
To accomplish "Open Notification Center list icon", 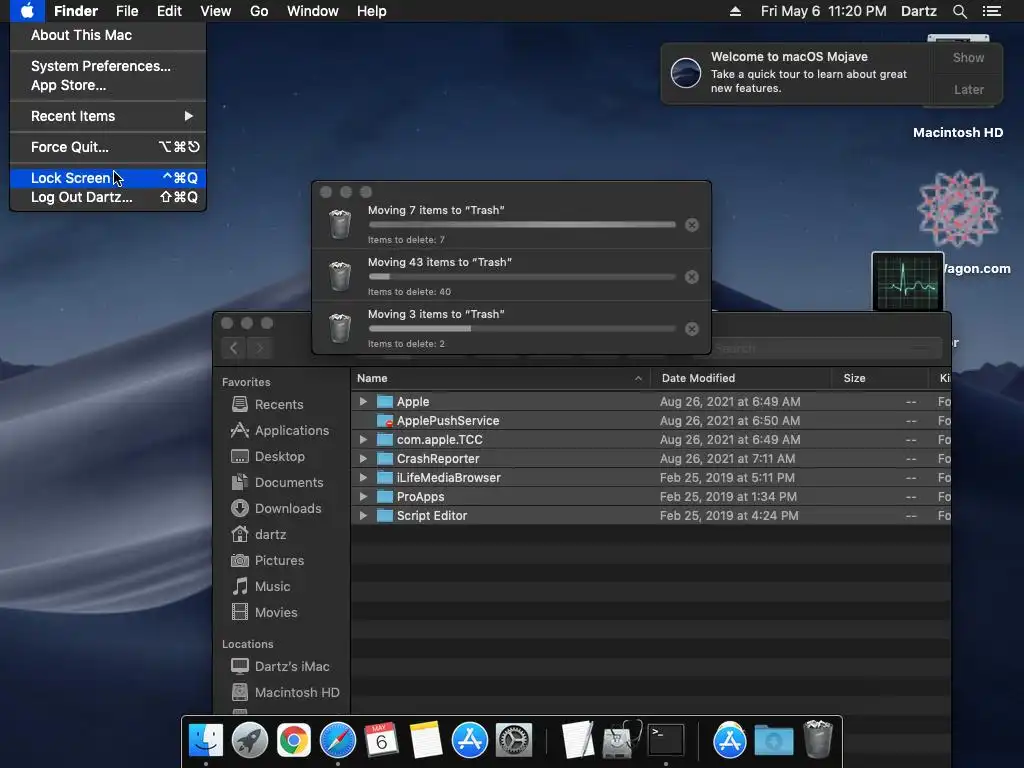I will click(x=991, y=11).
